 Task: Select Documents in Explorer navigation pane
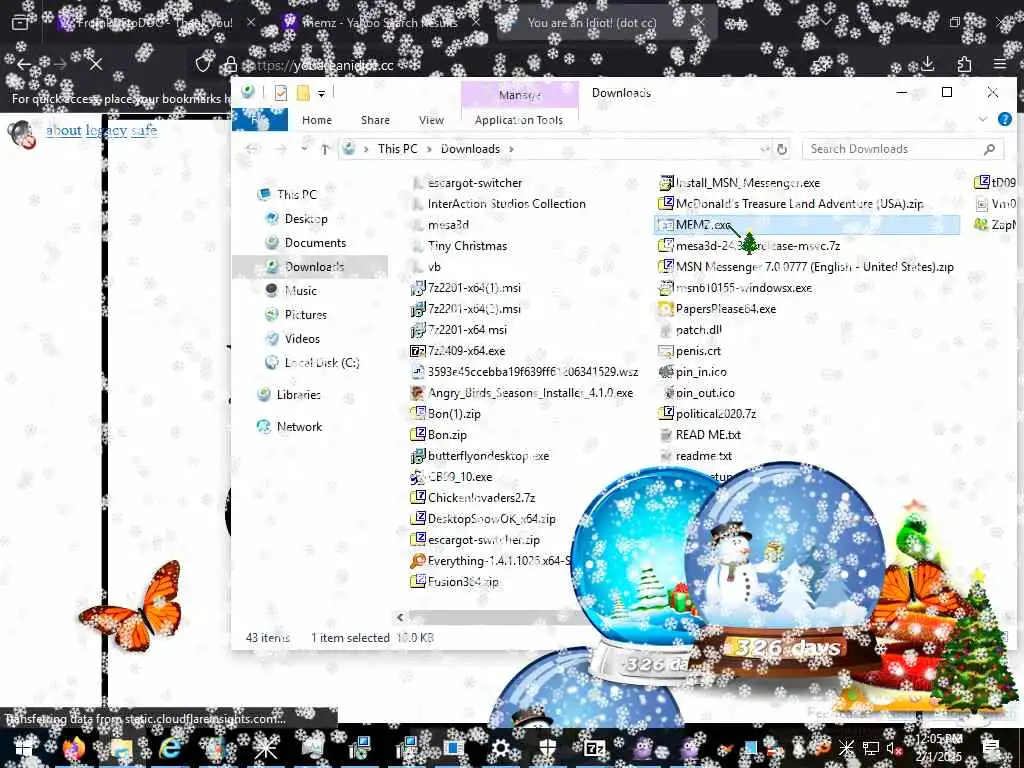tap(315, 243)
